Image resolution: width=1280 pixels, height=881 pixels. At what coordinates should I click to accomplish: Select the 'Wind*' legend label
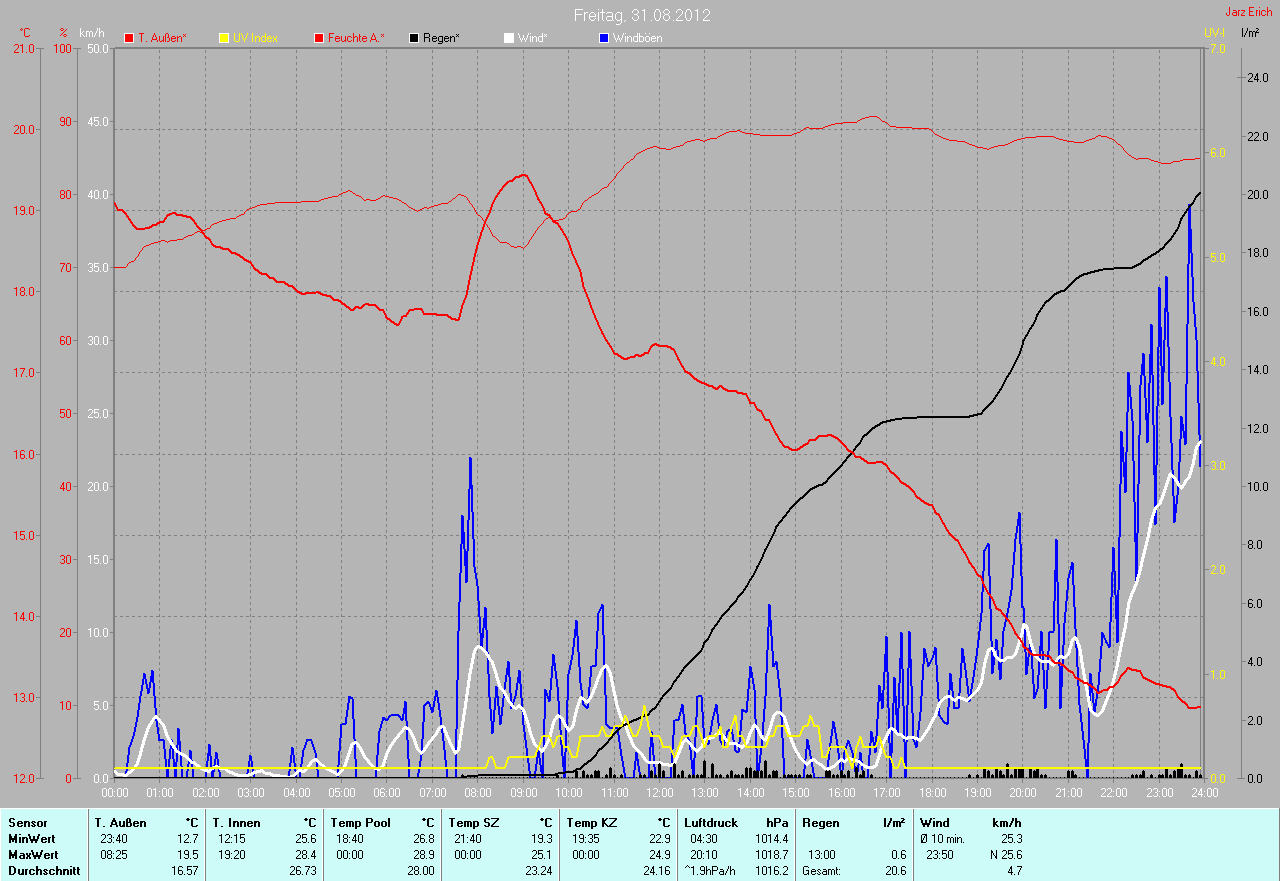[532, 38]
